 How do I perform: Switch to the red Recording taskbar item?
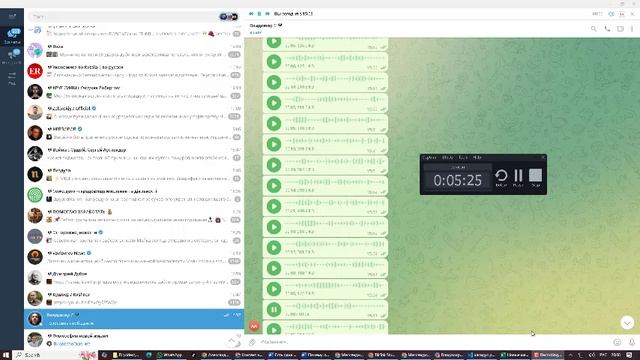pyautogui.click(x=548, y=355)
